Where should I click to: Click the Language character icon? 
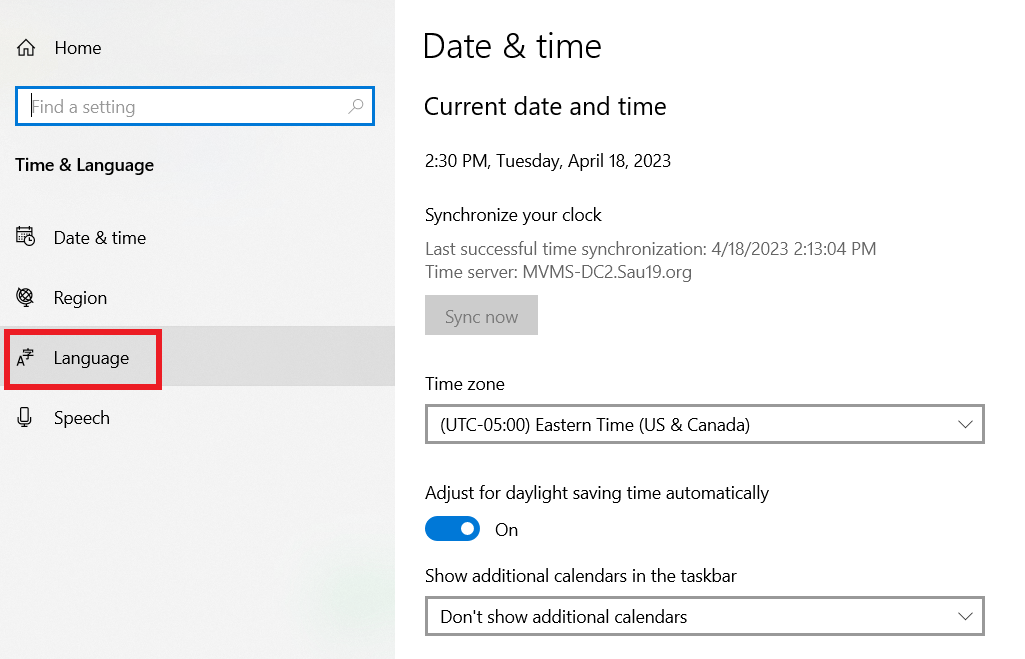point(26,358)
